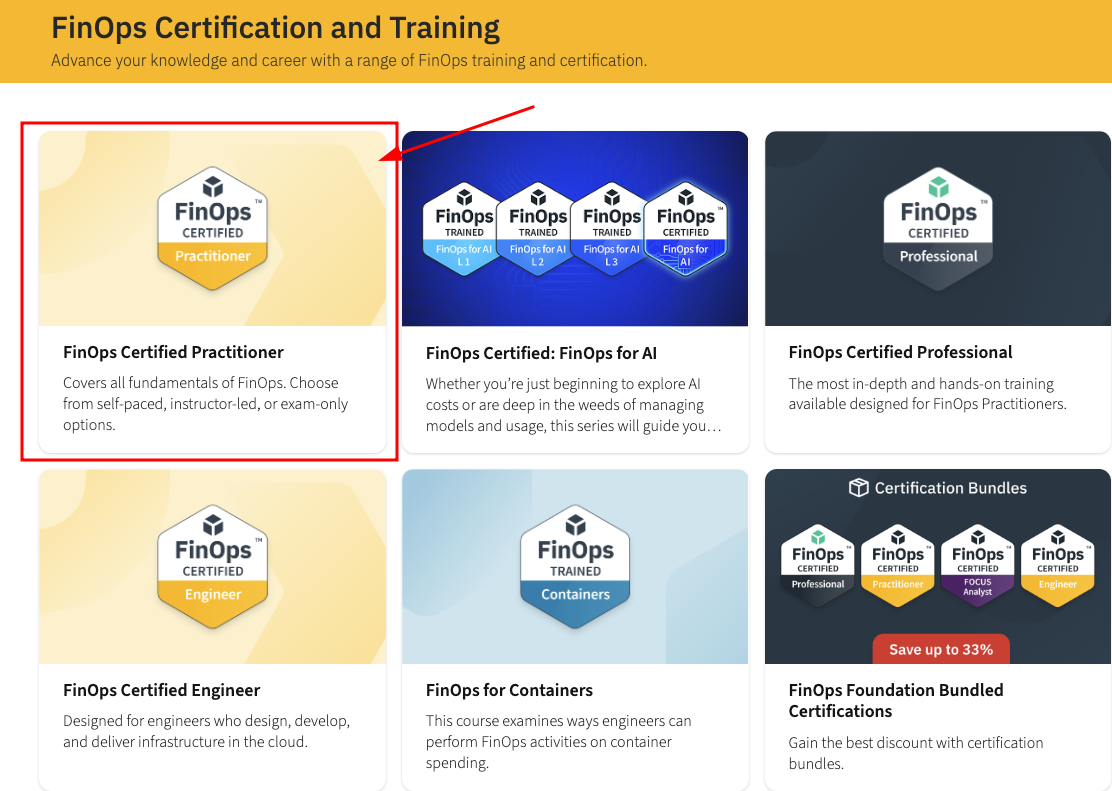
Task: Click the Save up to 33% badge
Action: point(940,649)
